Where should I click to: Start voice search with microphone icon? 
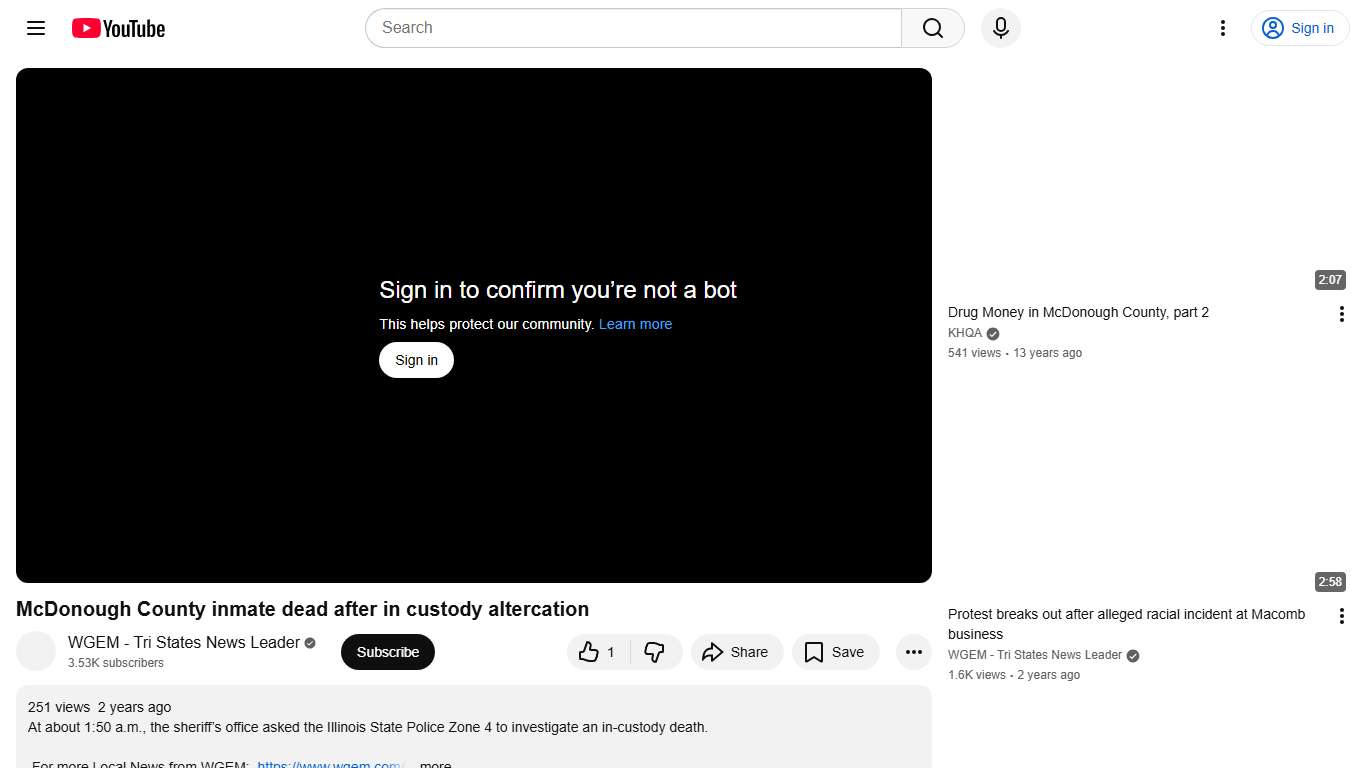point(1000,28)
